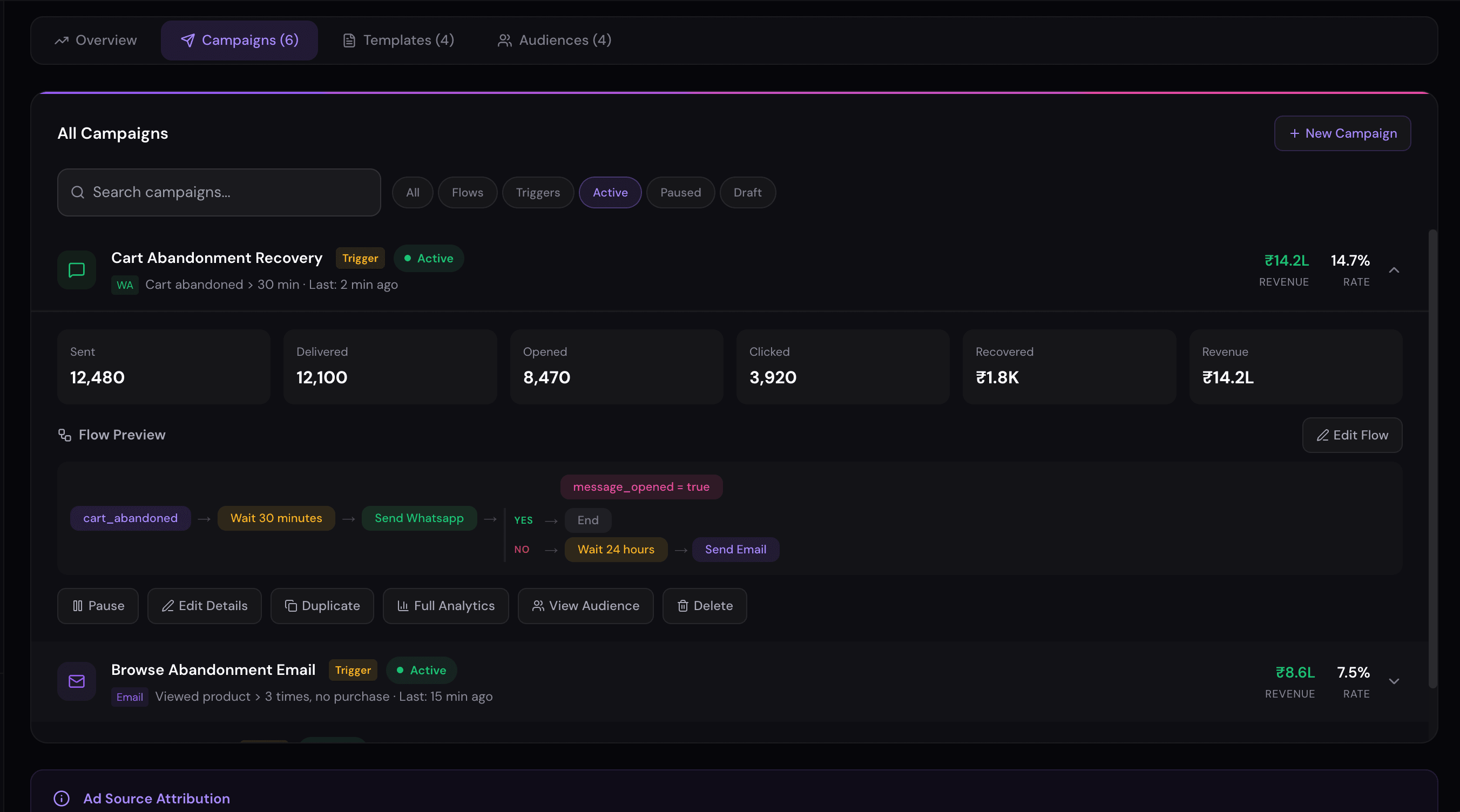Click the Opened 8,470 stat card
This screenshot has height=812, width=1460.
click(x=617, y=367)
